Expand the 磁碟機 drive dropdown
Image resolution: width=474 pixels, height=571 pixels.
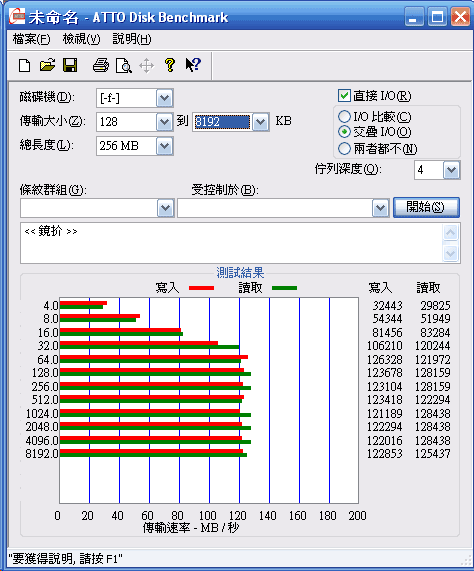click(x=165, y=98)
